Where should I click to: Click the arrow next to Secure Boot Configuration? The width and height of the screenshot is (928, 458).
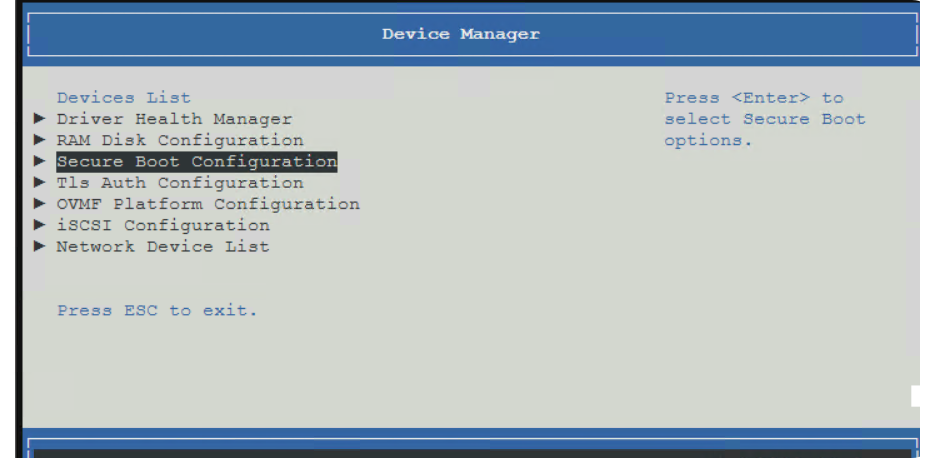pyautogui.click(x=40, y=161)
